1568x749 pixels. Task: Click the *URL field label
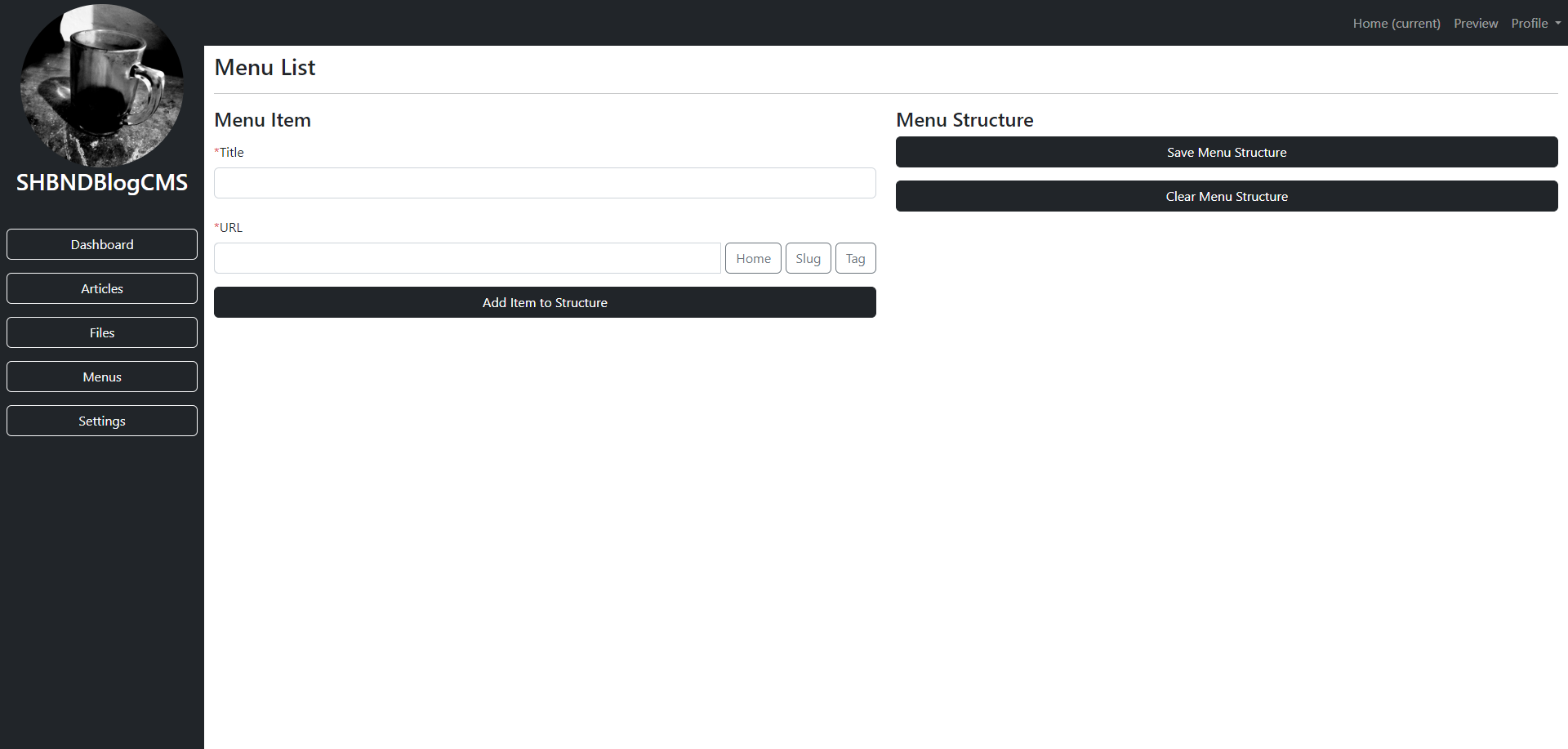229,227
